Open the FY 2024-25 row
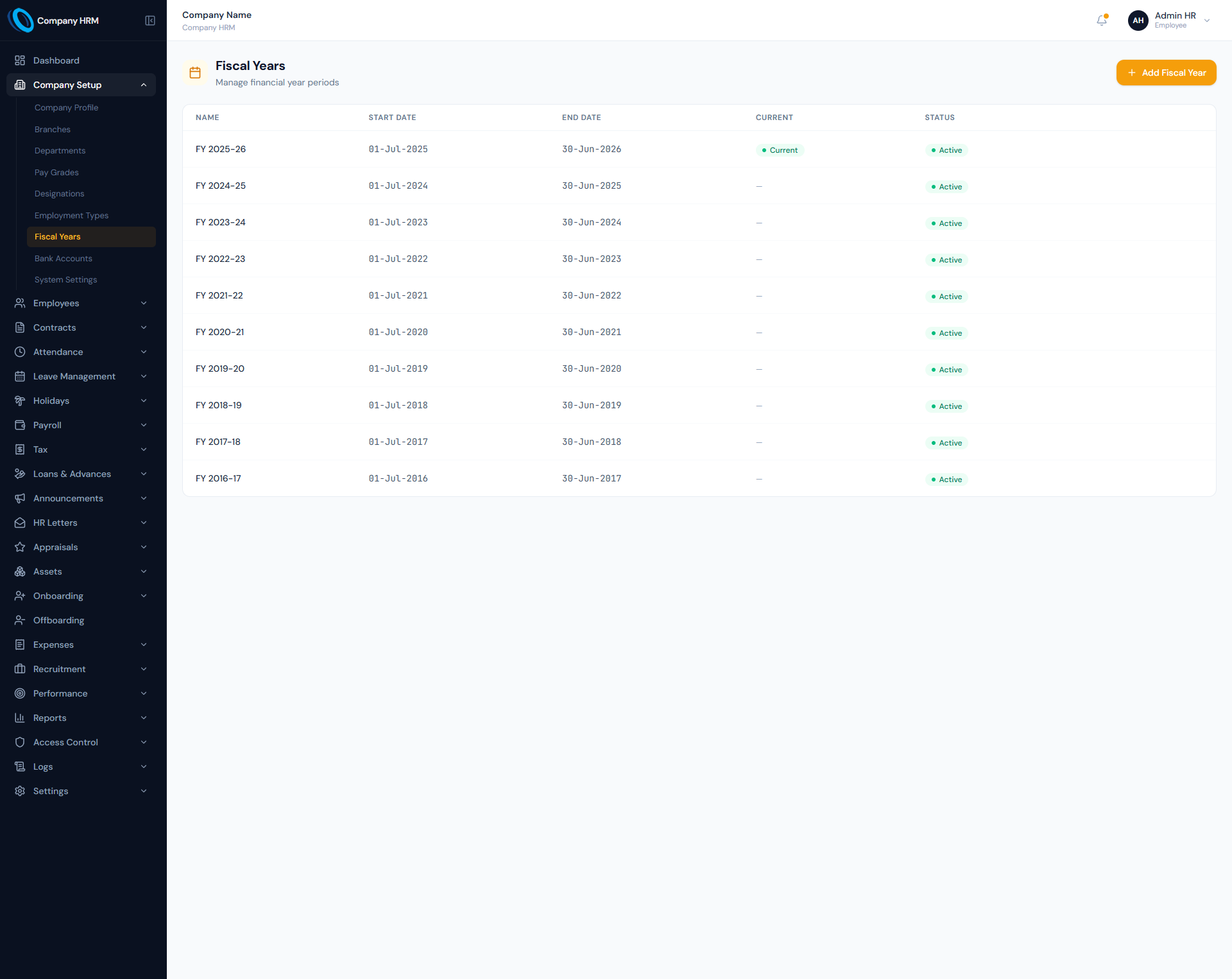The width and height of the screenshot is (1232, 979). point(699,186)
